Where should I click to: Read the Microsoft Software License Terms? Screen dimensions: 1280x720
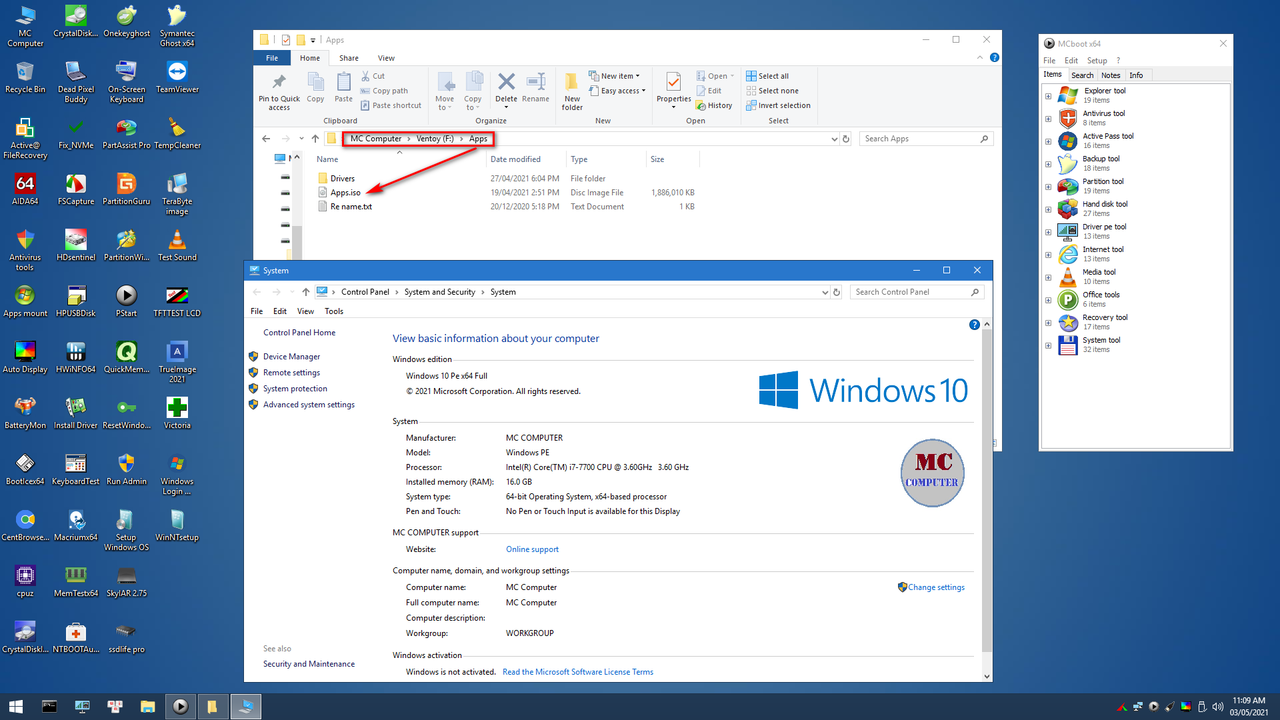pos(578,672)
